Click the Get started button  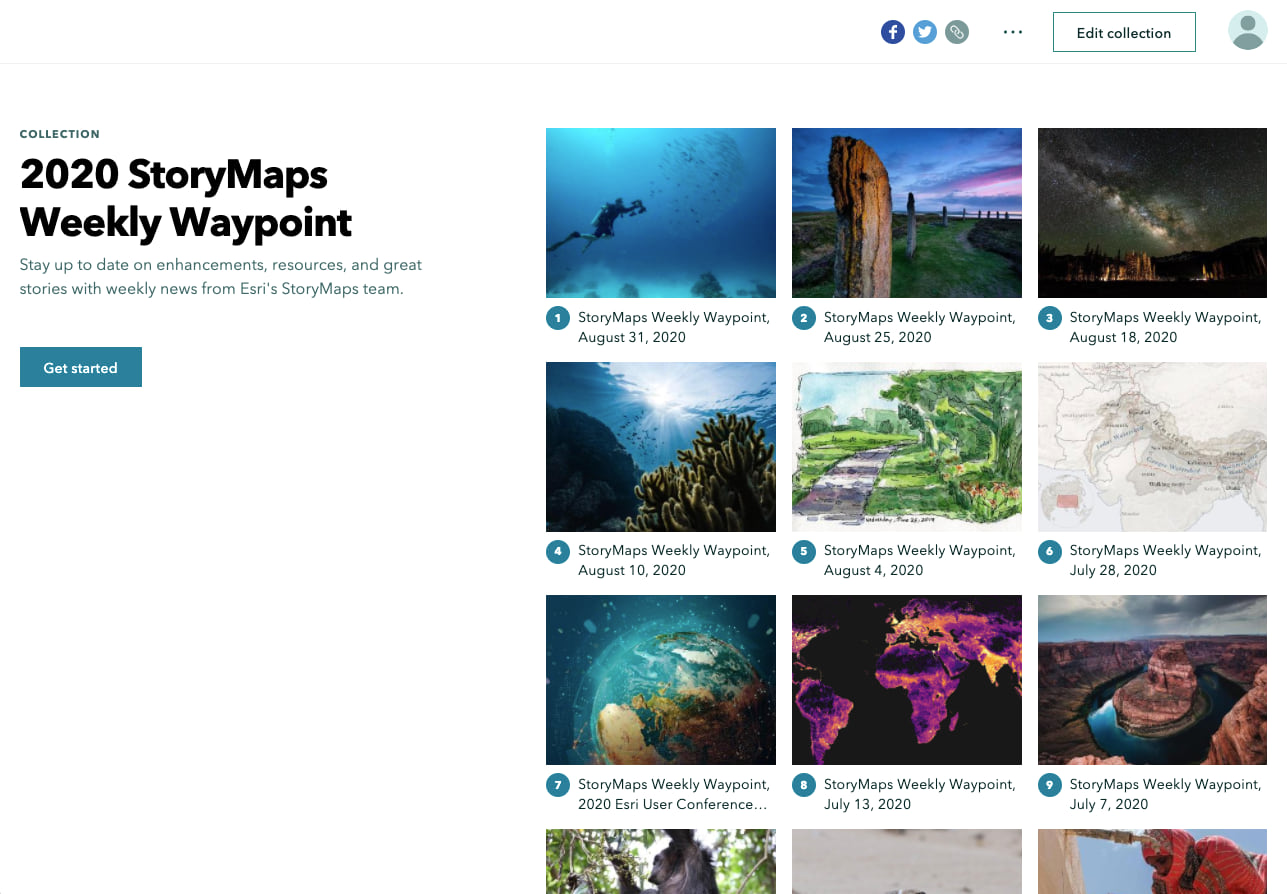pos(80,367)
